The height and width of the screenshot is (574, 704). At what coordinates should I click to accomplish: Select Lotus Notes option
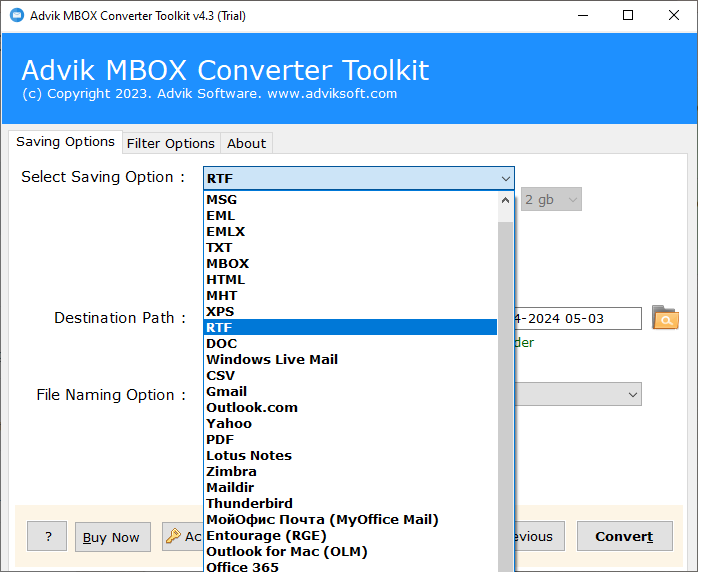(351, 455)
